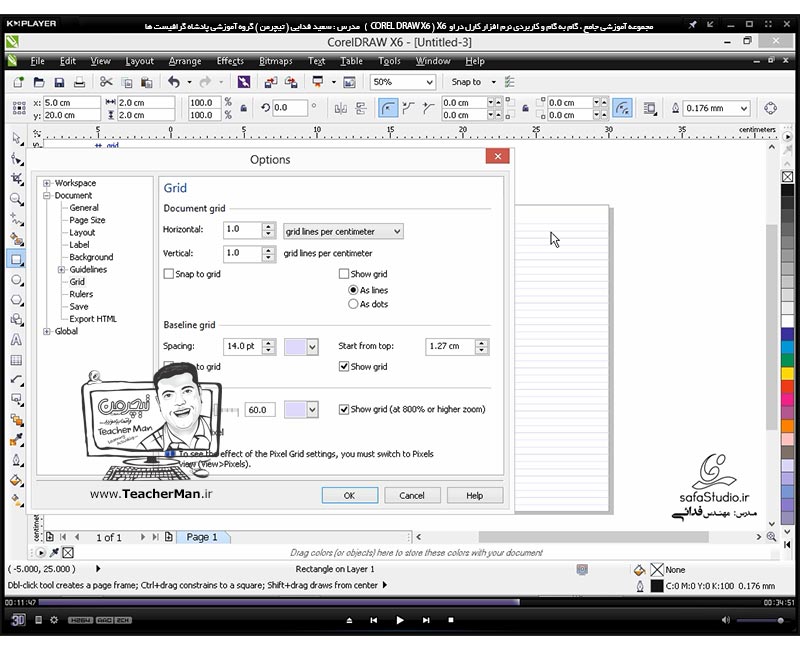Click Cancel in the Options dialog
Viewport: 800px width, 650px height.
point(412,495)
